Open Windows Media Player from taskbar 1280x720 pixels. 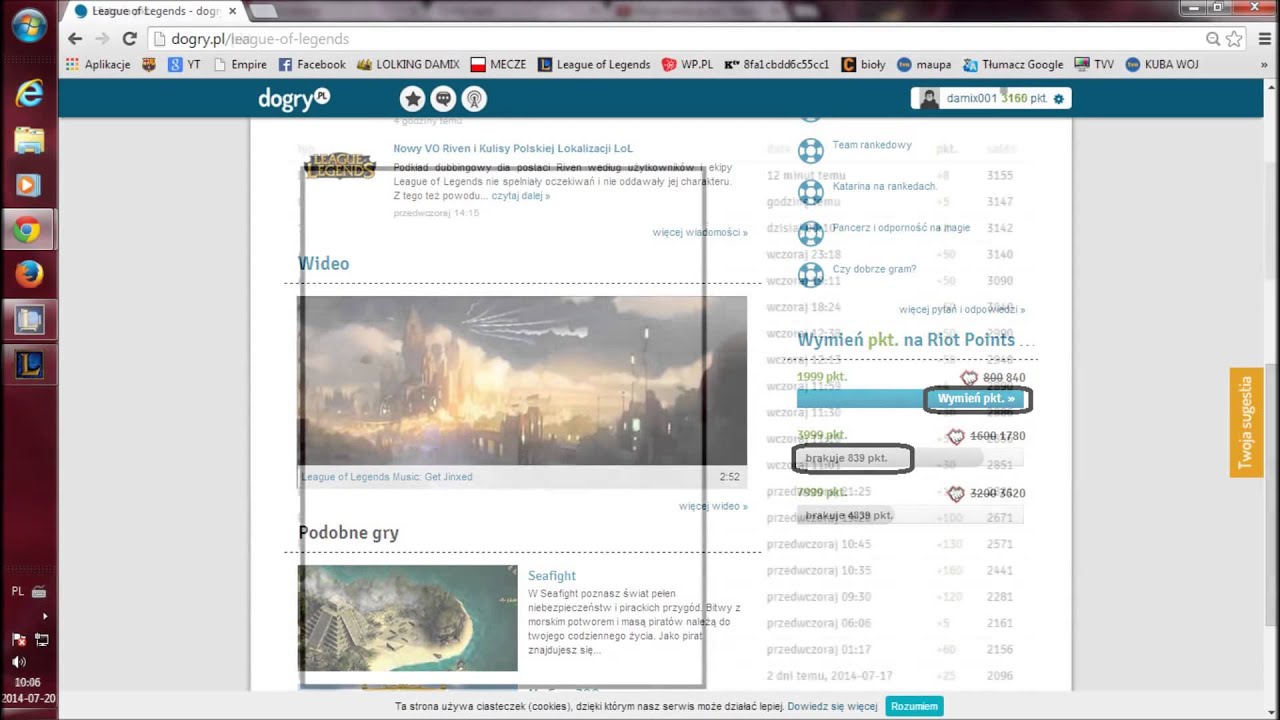click(x=28, y=185)
